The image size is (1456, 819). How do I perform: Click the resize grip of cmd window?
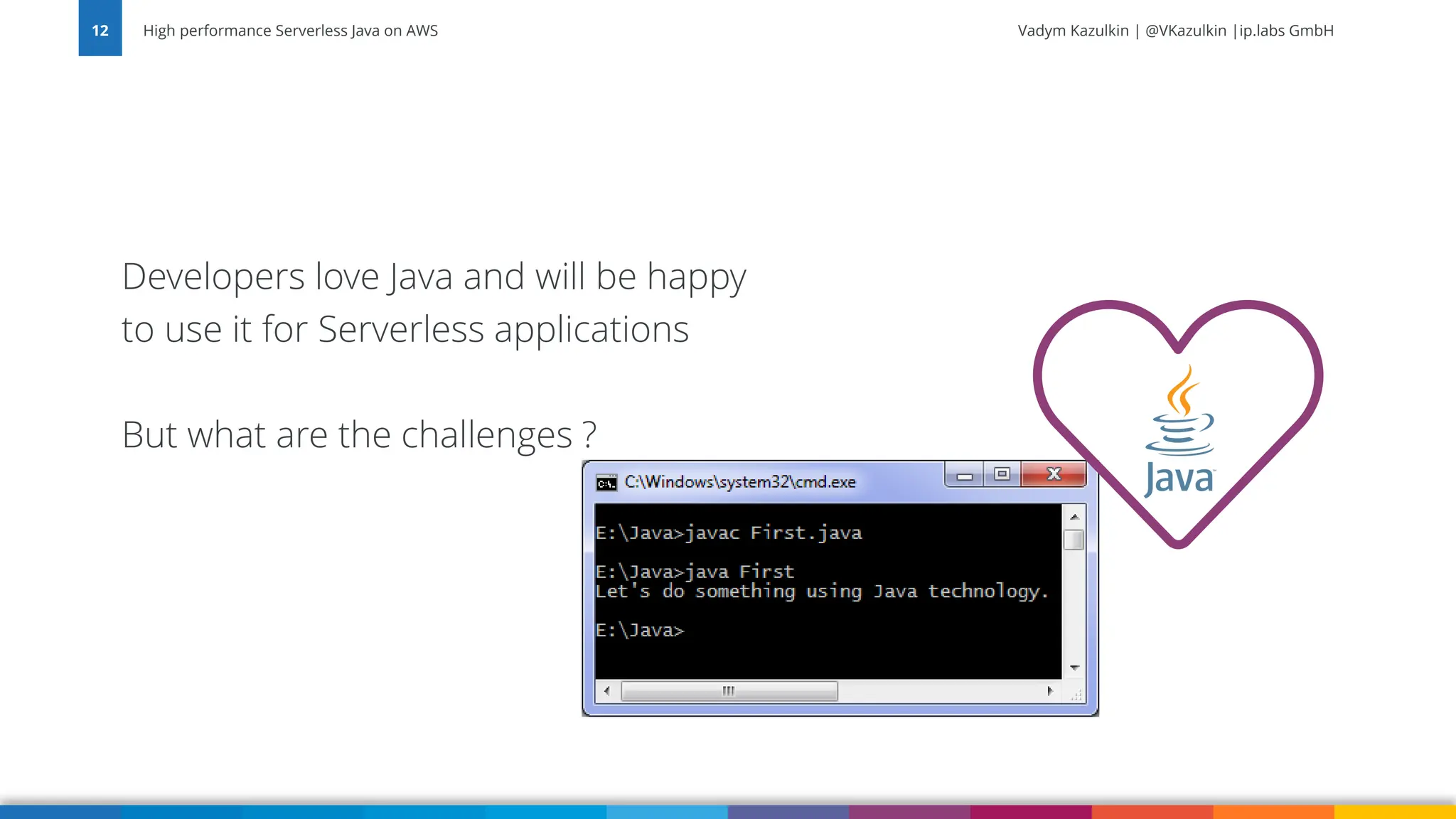(x=1076, y=695)
